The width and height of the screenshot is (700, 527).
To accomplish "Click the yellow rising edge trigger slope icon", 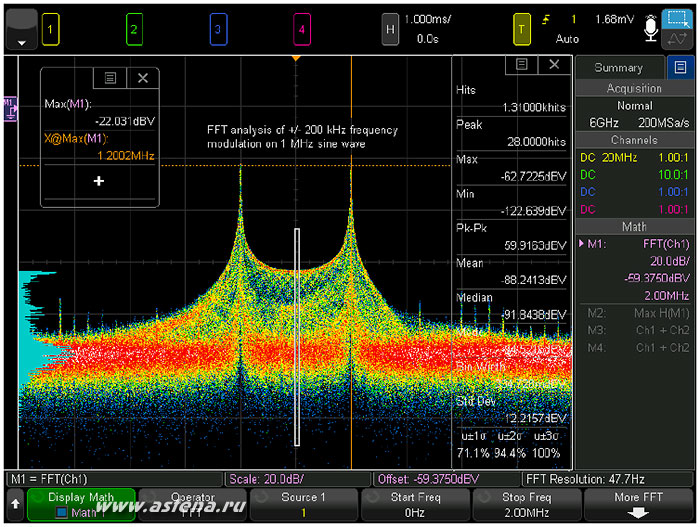I will coord(546,20).
